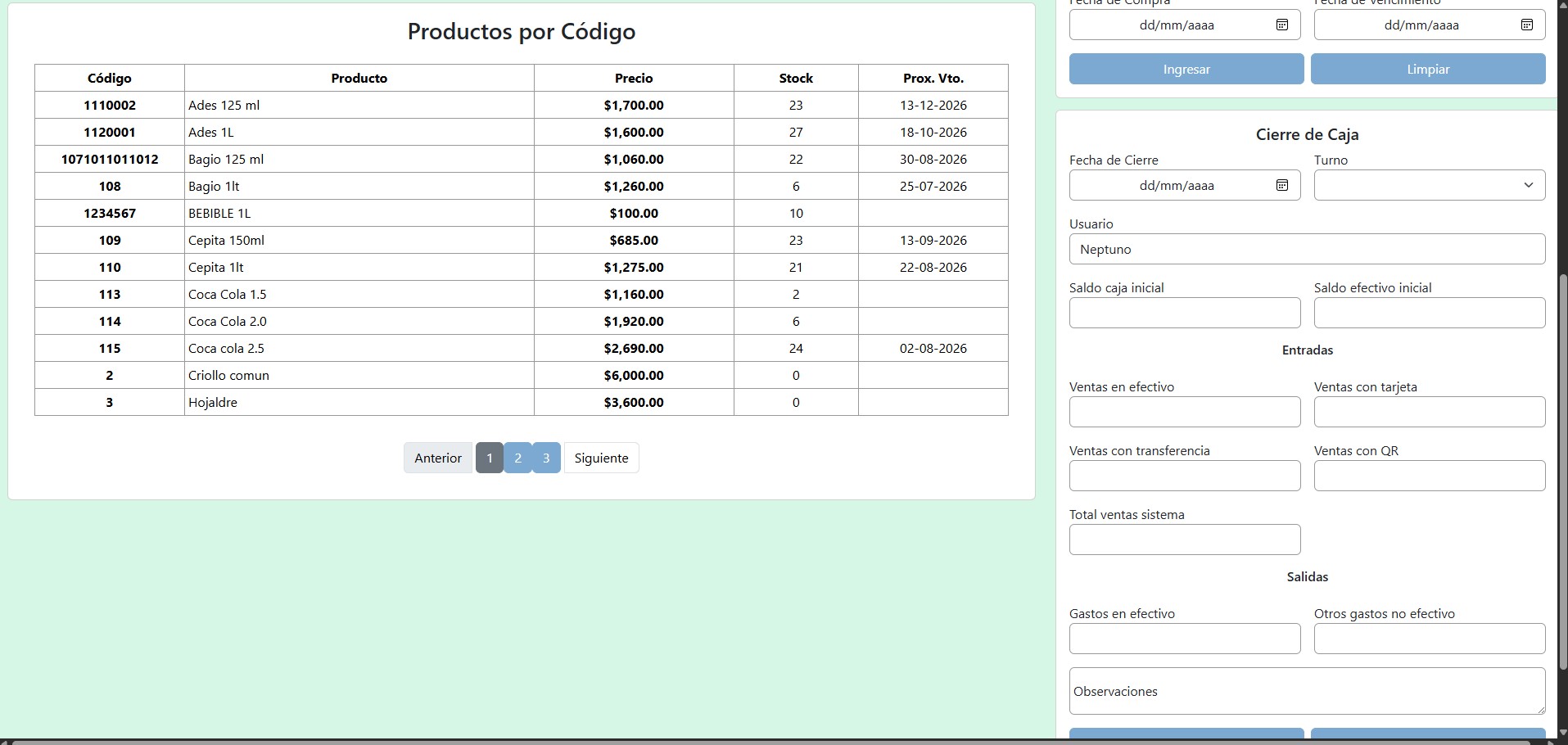Select the Coca cola 2.5 product cell
Image resolution: width=1568 pixels, height=745 pixels.
359,348
